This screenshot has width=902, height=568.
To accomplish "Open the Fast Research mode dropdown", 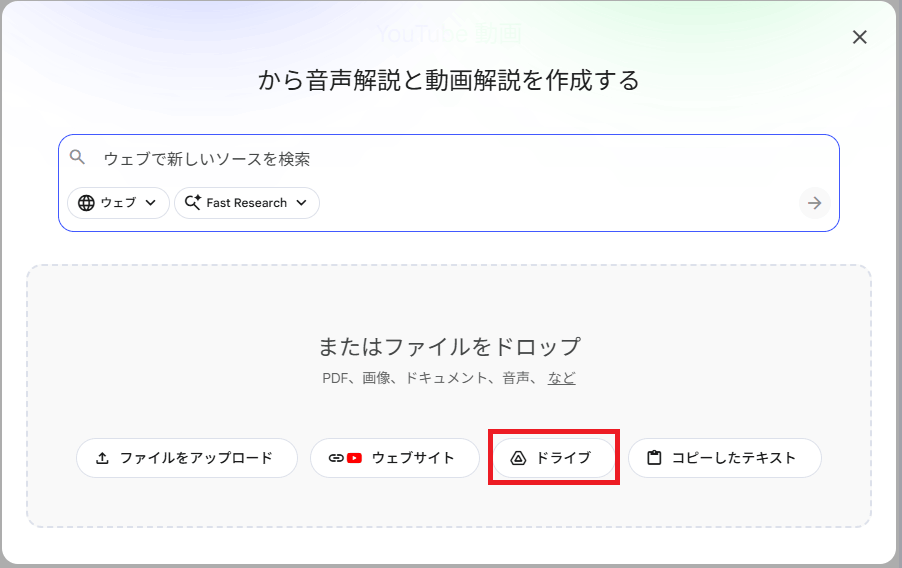I will (x=247, y=203).
